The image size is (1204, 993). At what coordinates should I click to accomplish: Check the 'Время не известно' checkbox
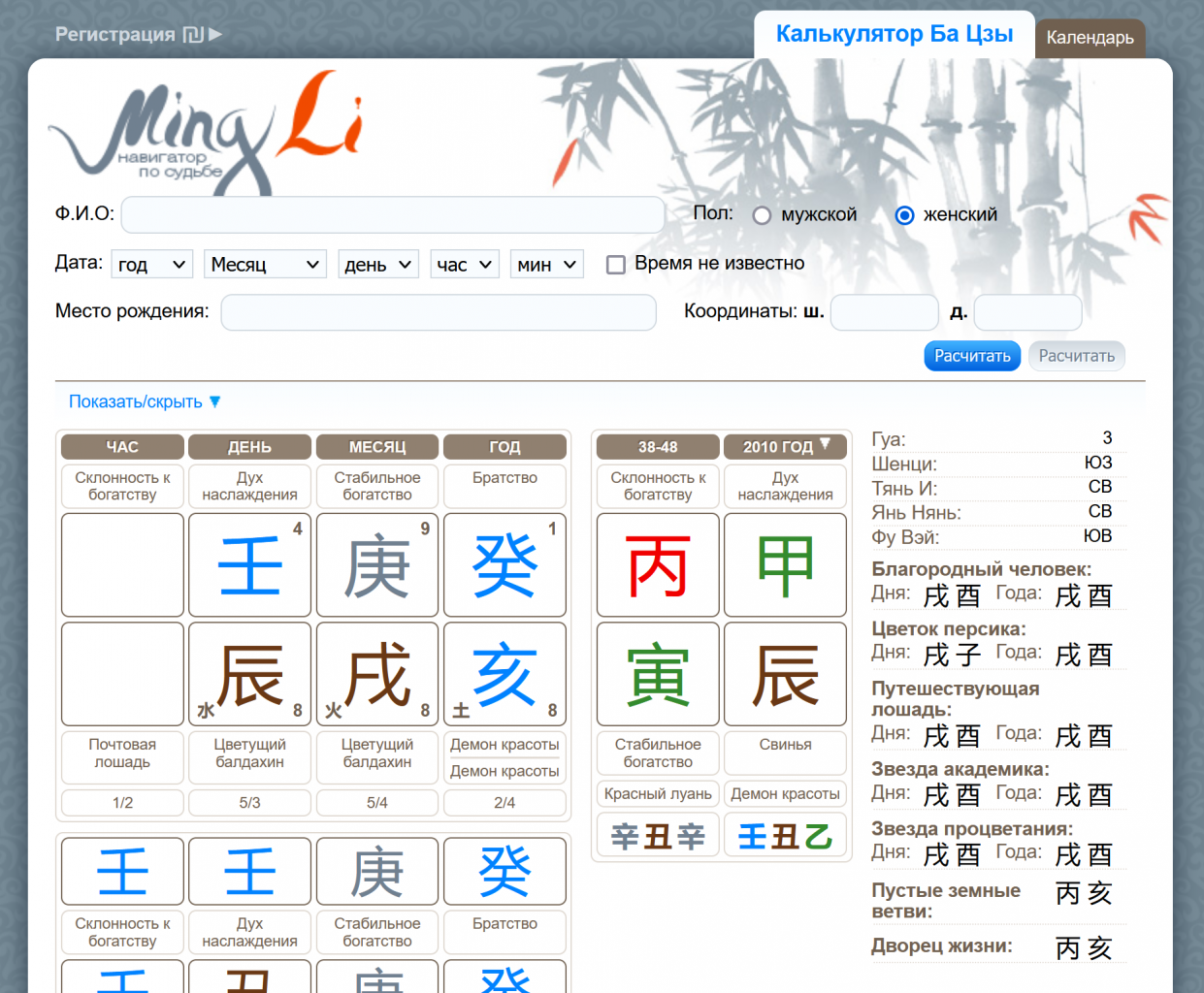(x=616, y=265)
